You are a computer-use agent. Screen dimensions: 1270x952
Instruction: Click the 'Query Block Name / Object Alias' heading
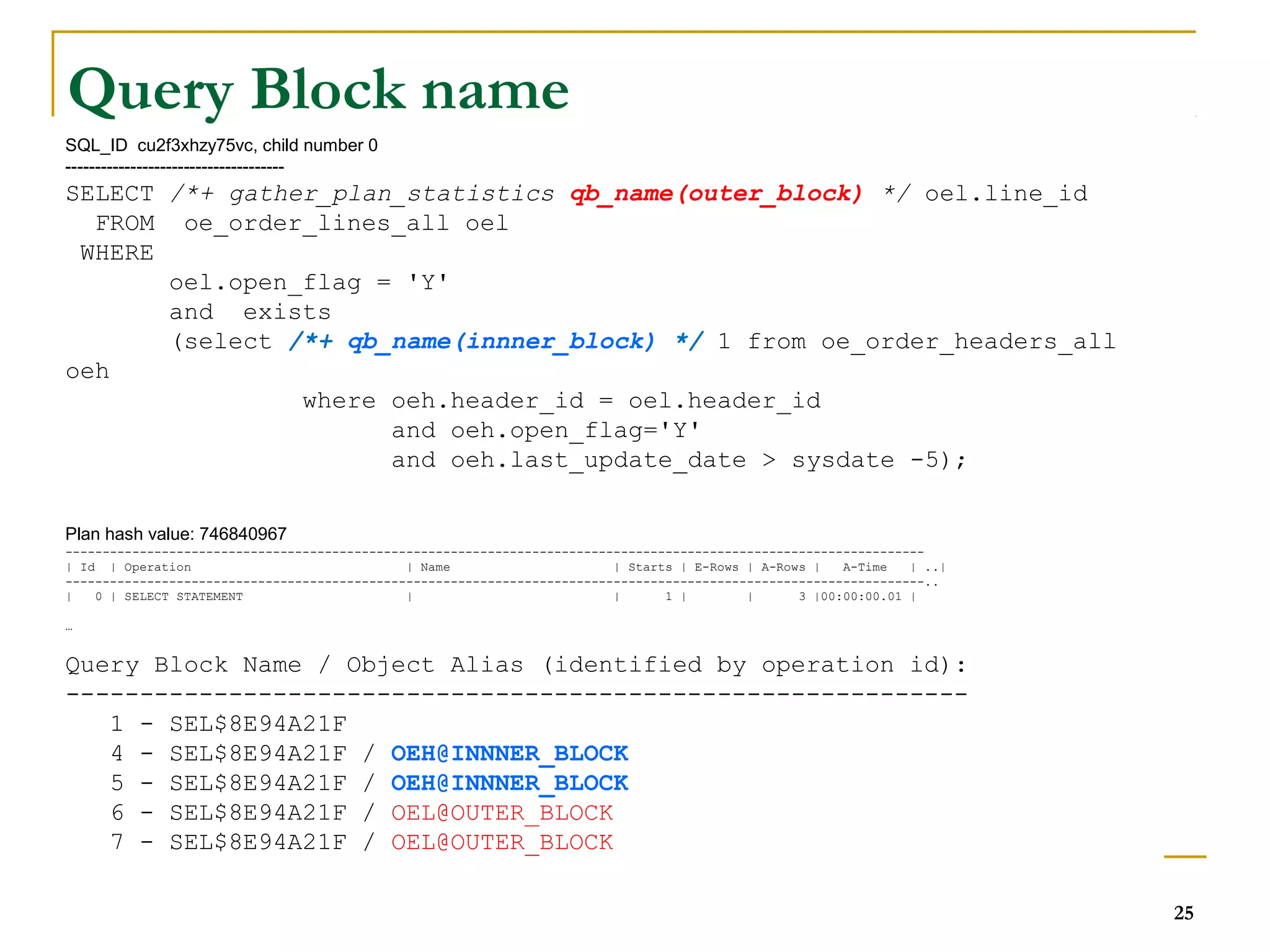(516, 665)
